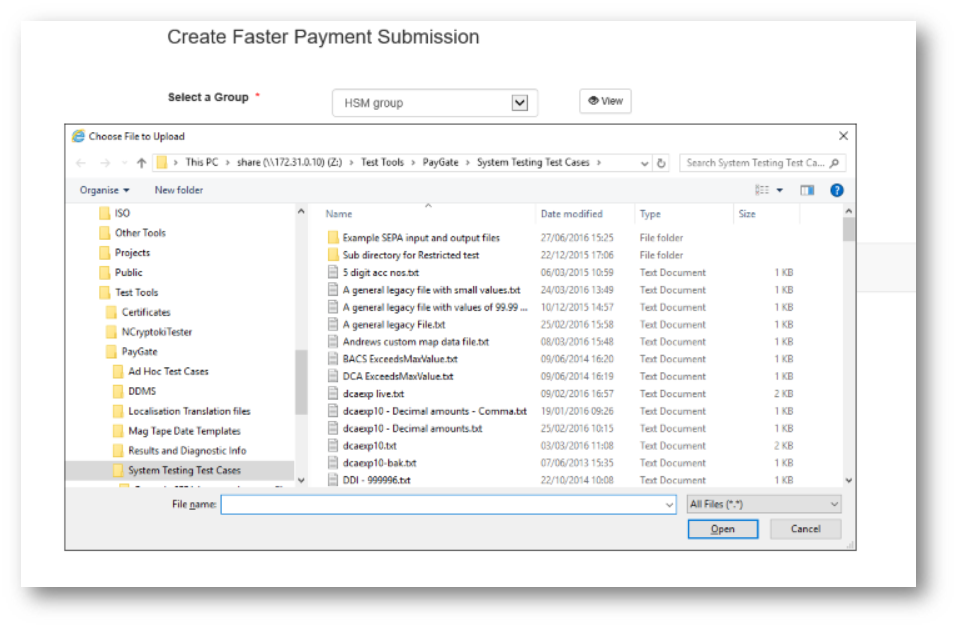Select Certificates folder in tree
Screen dimensions: 958x629
click(146, 312)
